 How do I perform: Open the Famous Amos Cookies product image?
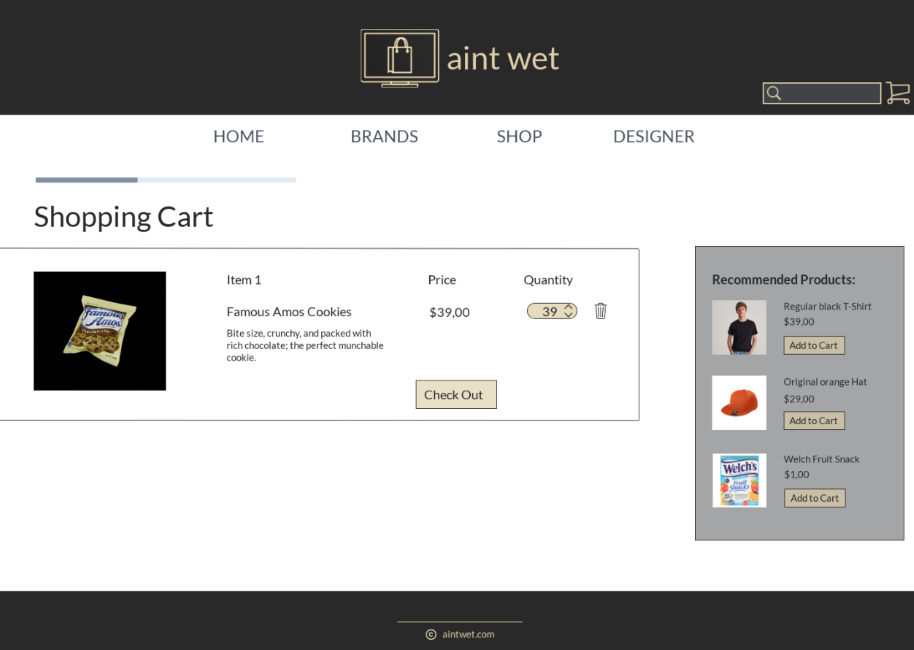pos(100,331)
